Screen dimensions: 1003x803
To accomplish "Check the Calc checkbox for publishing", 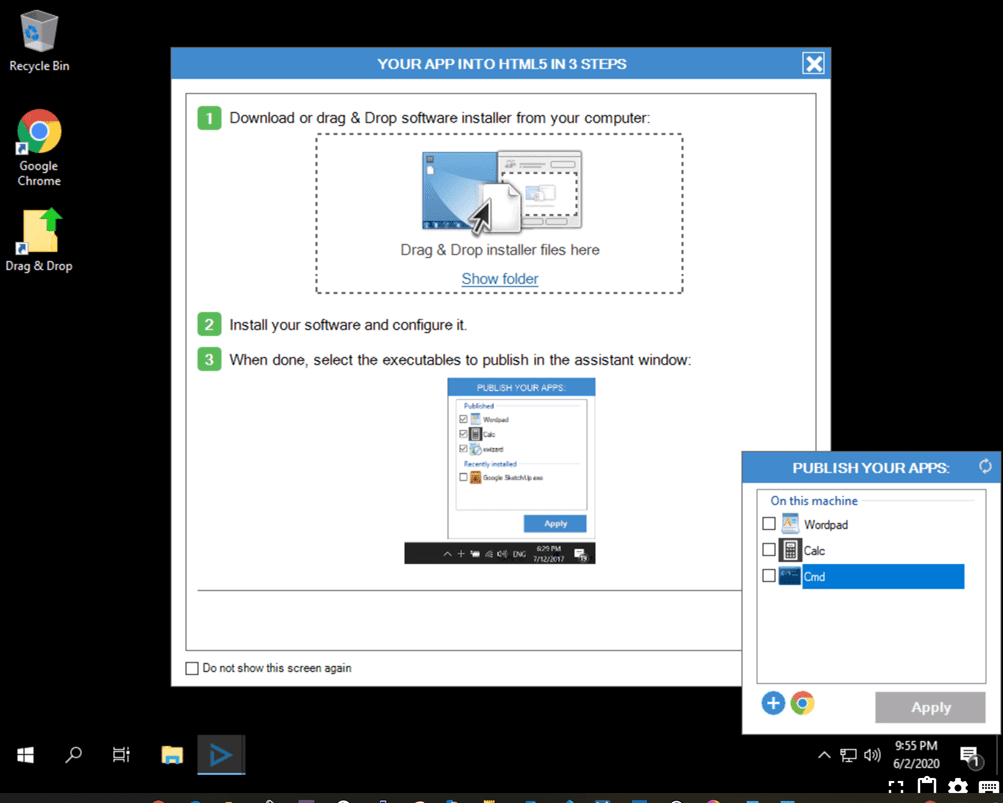I will (769, 550).
